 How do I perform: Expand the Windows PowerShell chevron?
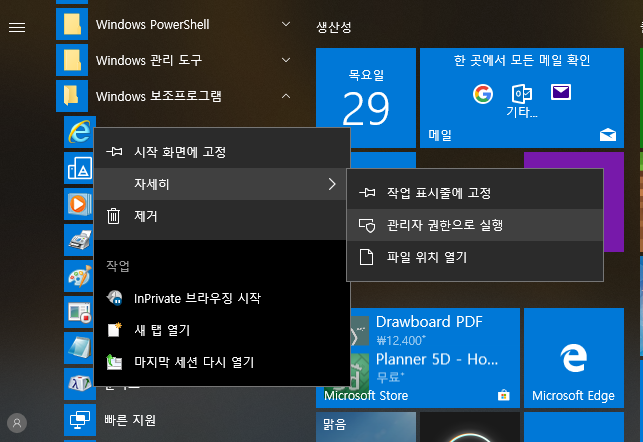click(286, 24)
